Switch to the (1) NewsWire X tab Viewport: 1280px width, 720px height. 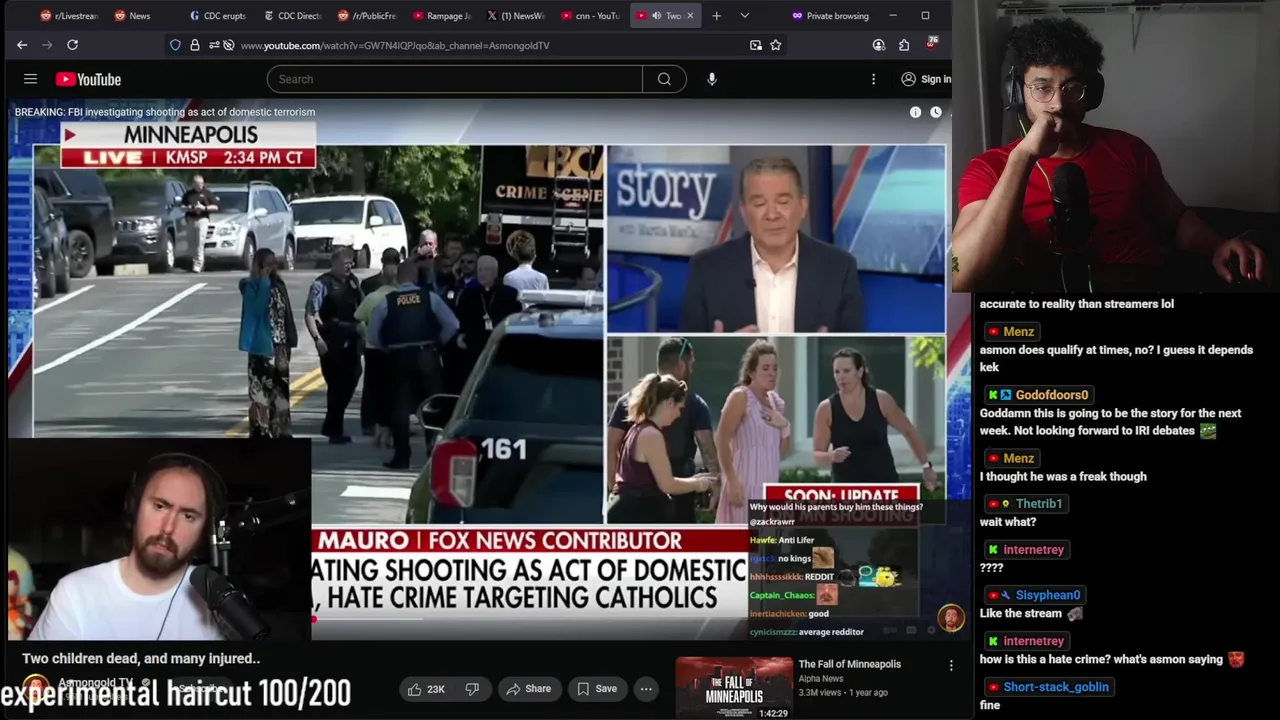click(516, 16)
